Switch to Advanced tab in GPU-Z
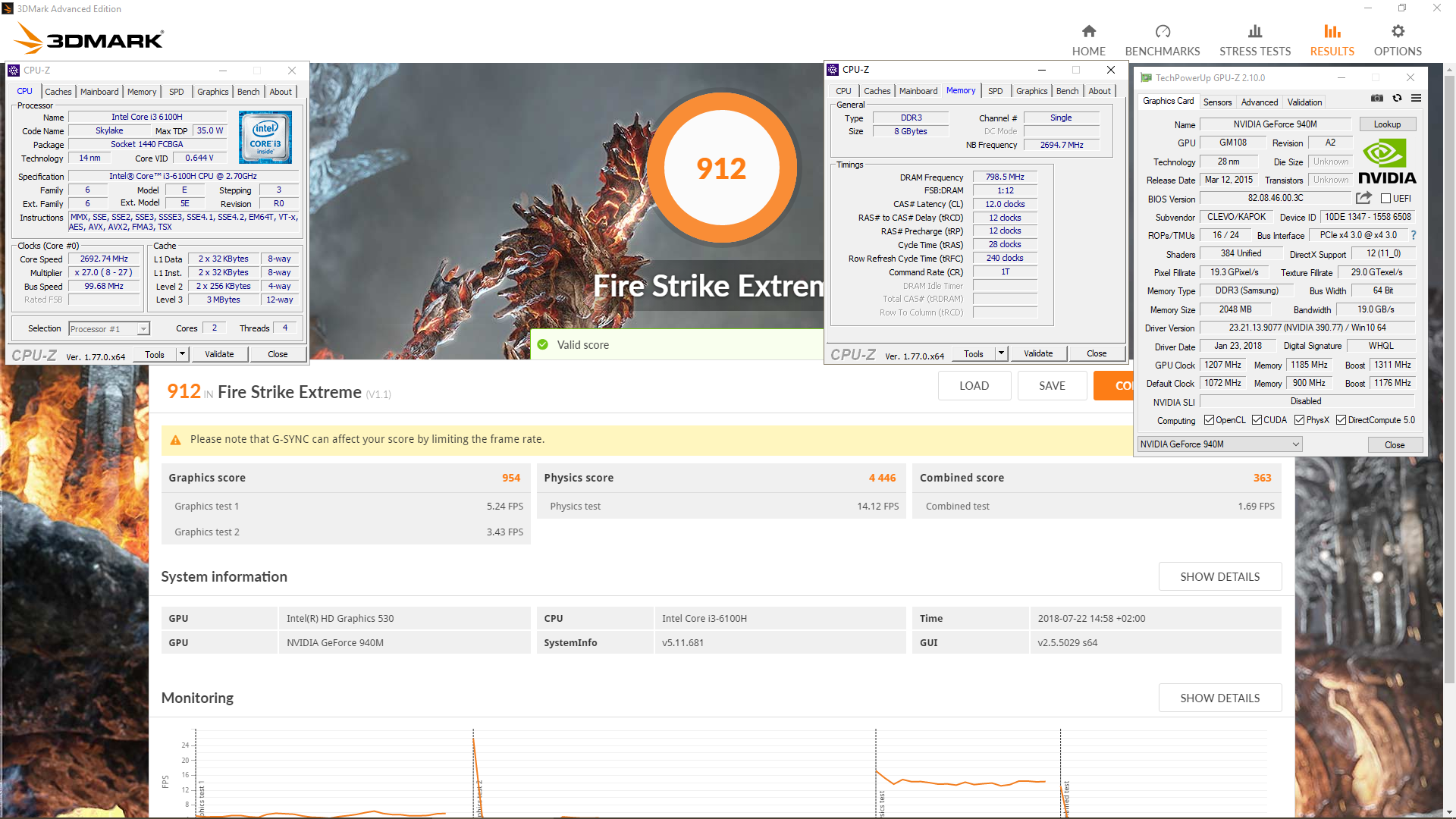 [1260, 102]
